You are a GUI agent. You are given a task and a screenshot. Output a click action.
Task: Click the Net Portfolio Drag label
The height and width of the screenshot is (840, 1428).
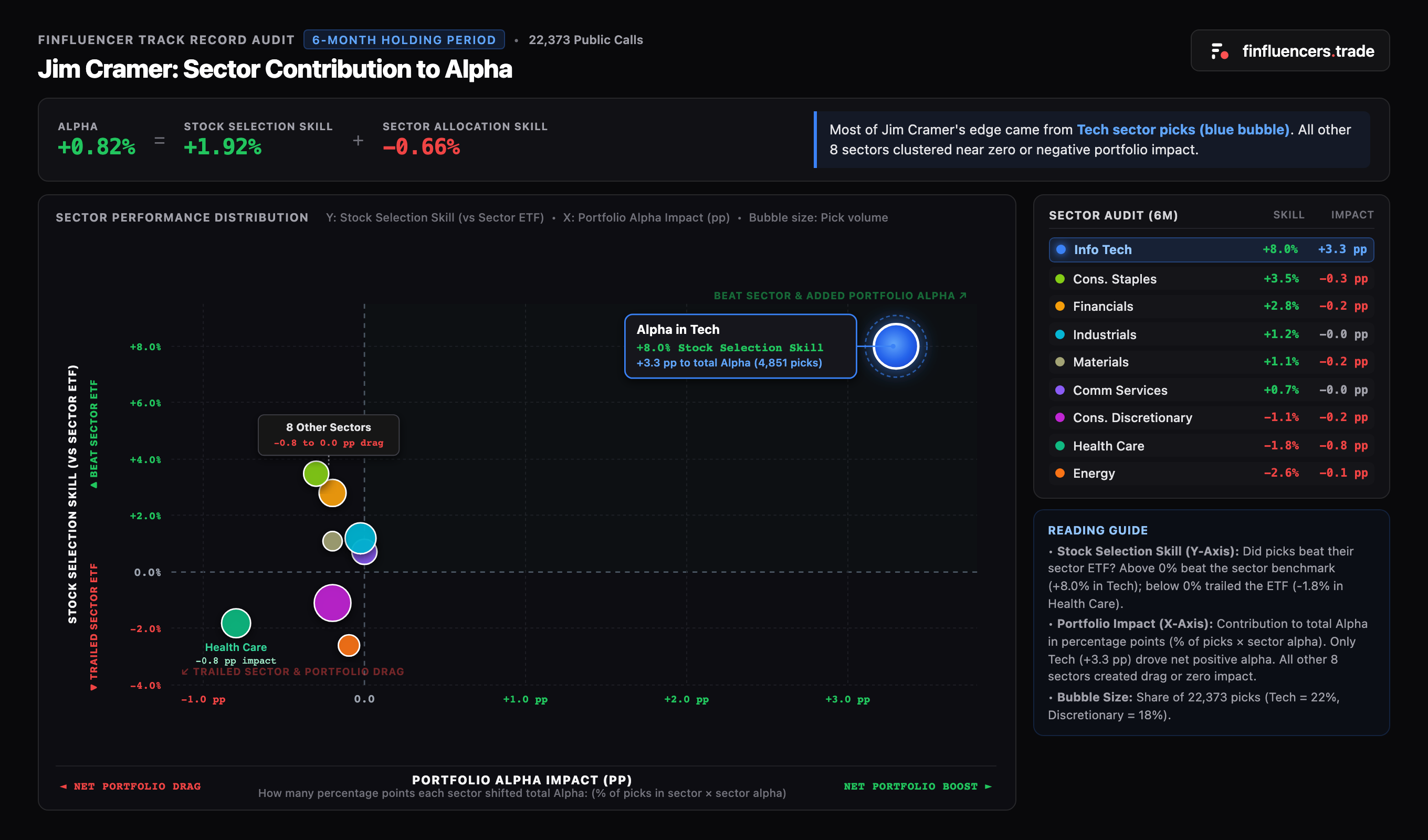point(130,786)
